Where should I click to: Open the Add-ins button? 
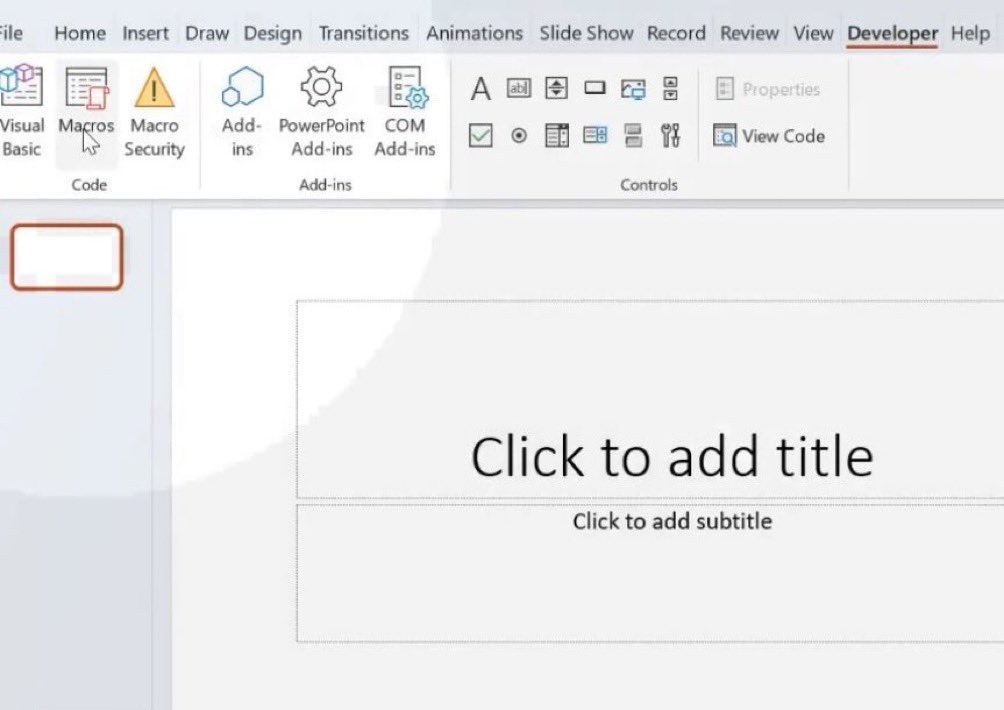pos(242,111)
